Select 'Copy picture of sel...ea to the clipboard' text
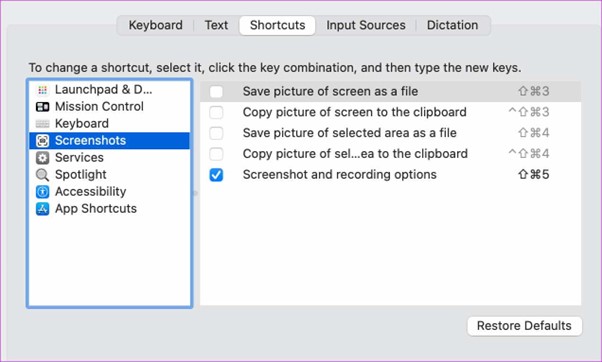This screenshot has height=362, width=602. click(x=356, y=154)
